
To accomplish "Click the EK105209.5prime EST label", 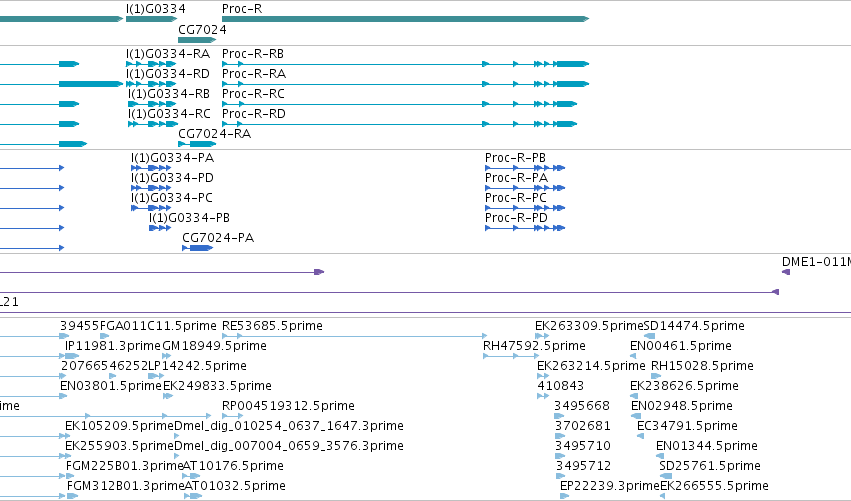I will [119, 426].
